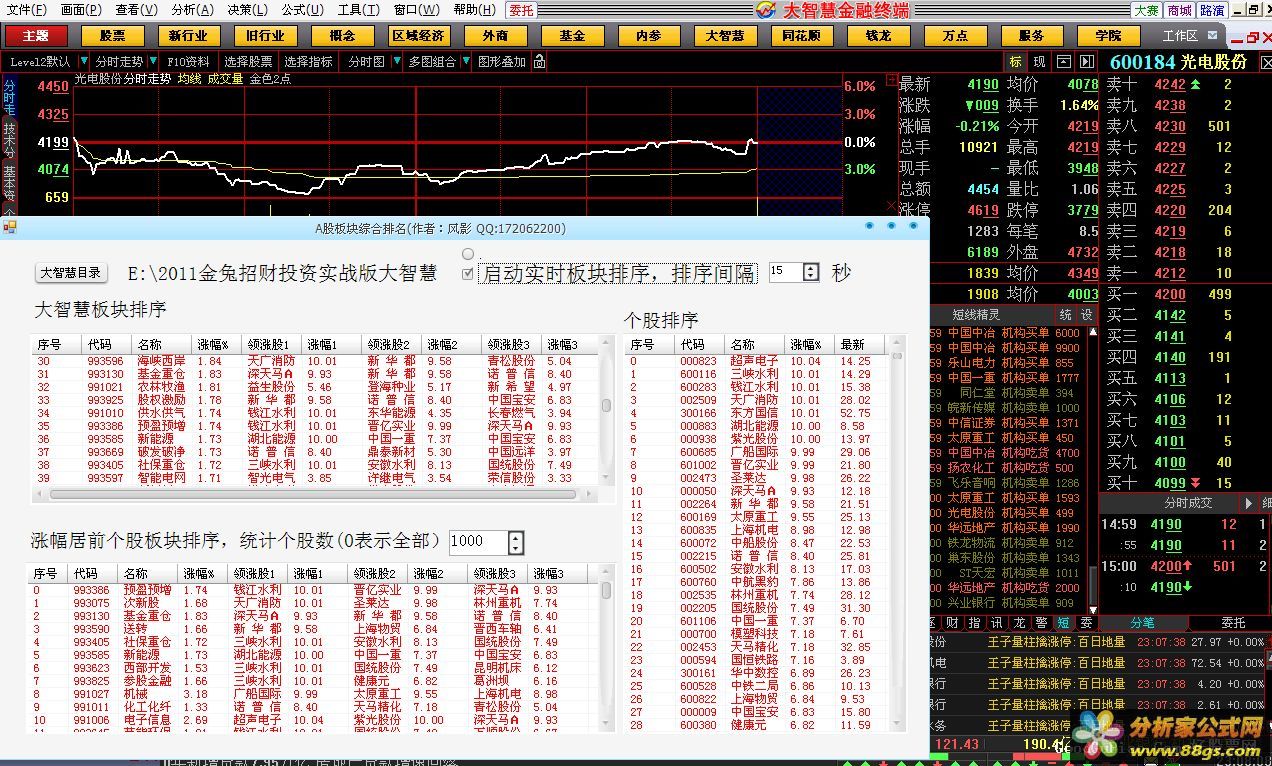Viewport: 1272px width, 766px height.
Task: Click the 区域经济 button
Action: click(418, 35)
